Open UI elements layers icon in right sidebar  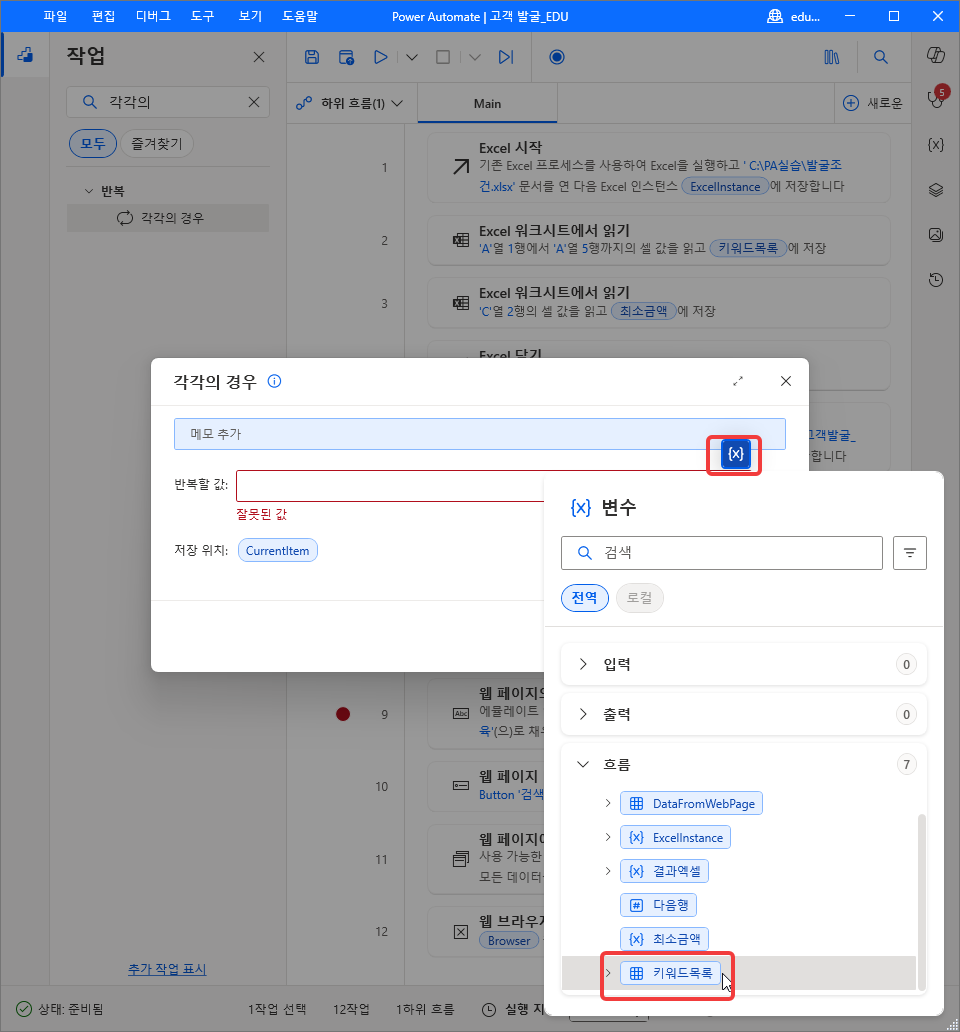[936, 190]
